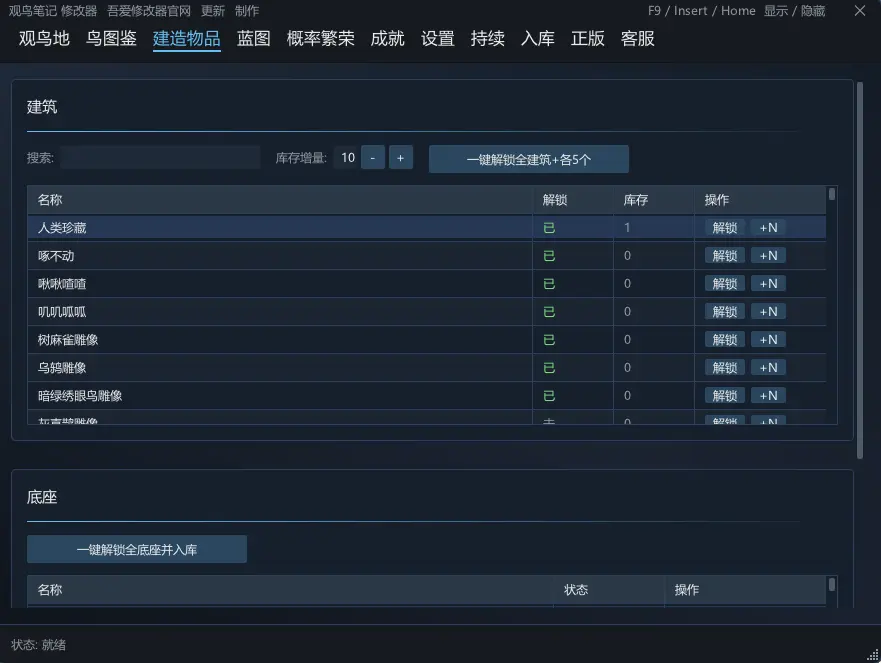881x663 pixels.
Task: Click 解锁 for 树麻雀雕像 row
Action: (724, 339)
